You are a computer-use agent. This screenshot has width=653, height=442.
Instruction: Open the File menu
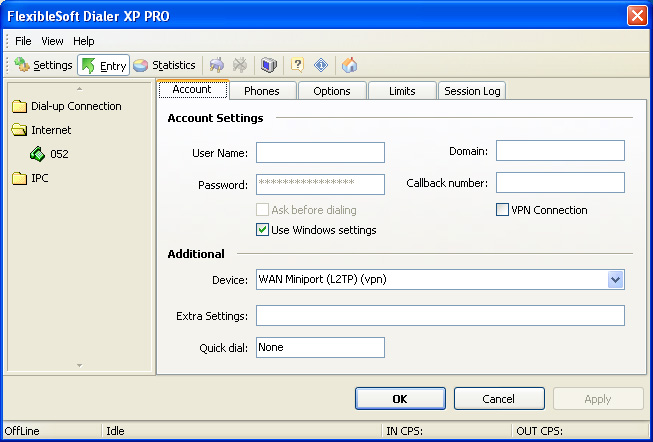[23, 41]
